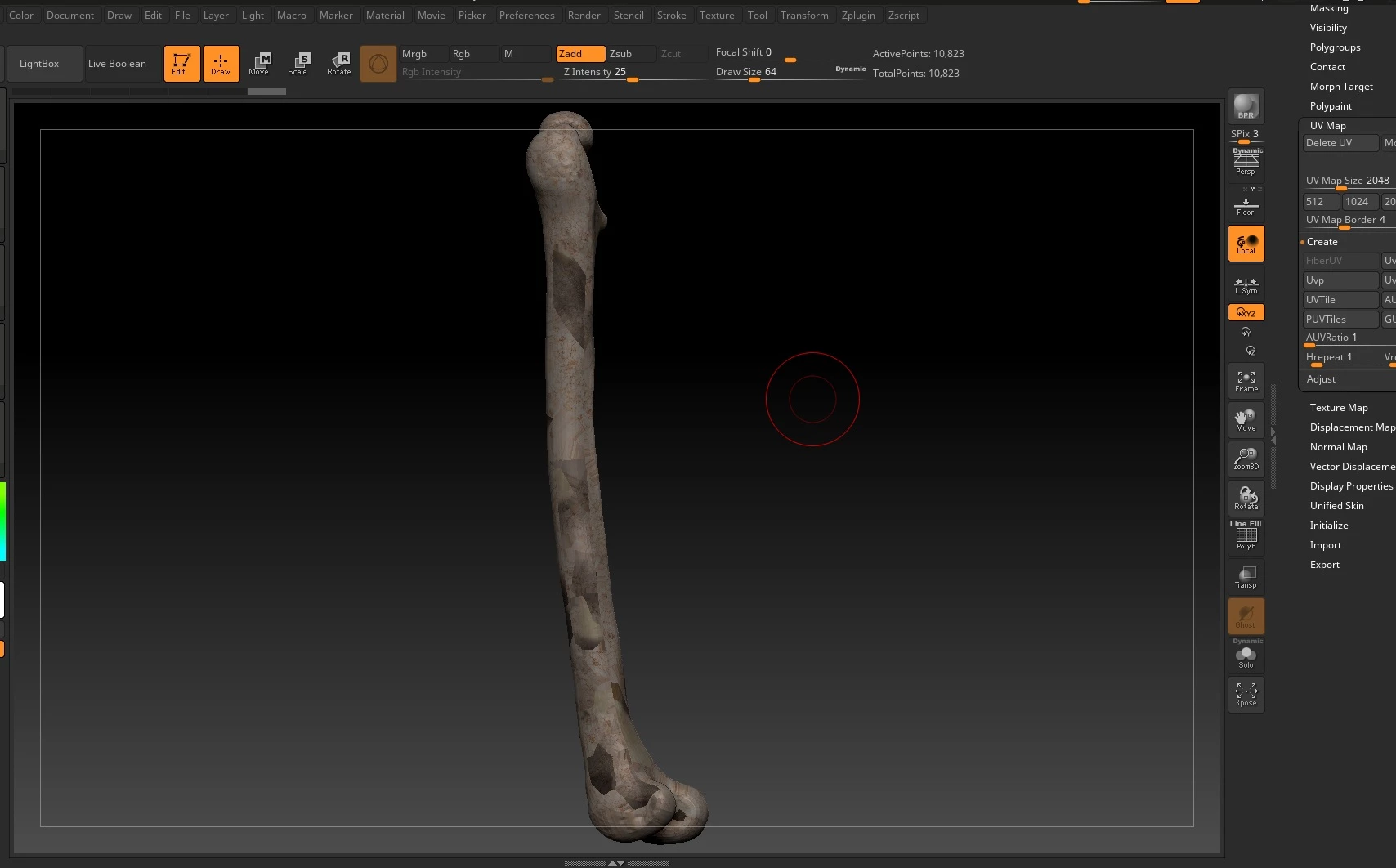Toggle L.Sym local symmetry
Screen dimensions: 1396x868
click(1246, 283)
